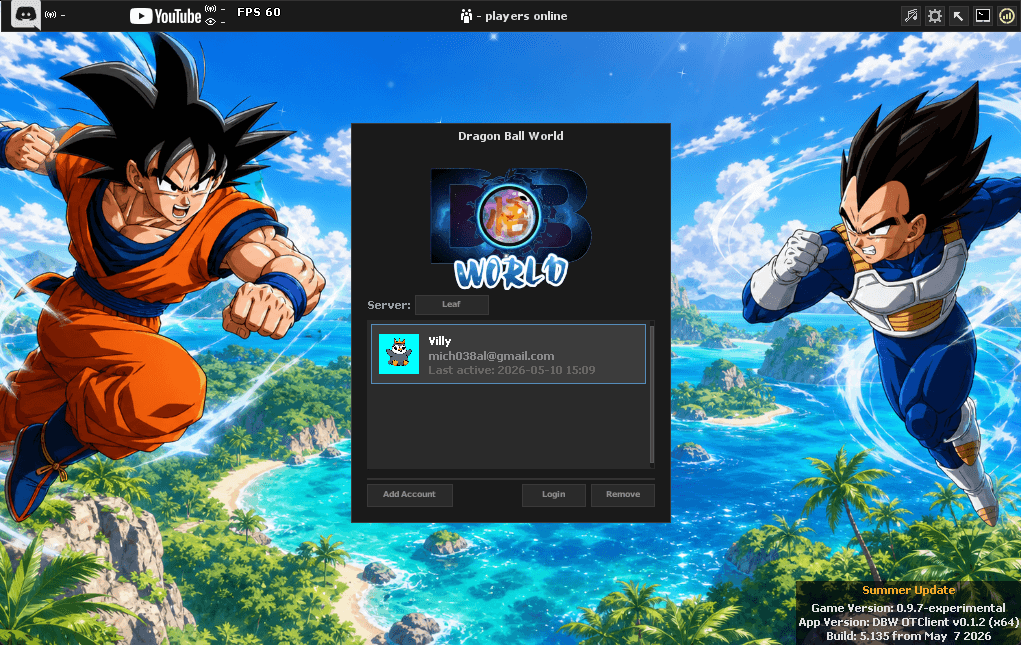Click the live broadcast icon next to Discord
This screenshot has width=1021, height=645.
[x=51, y=14]
